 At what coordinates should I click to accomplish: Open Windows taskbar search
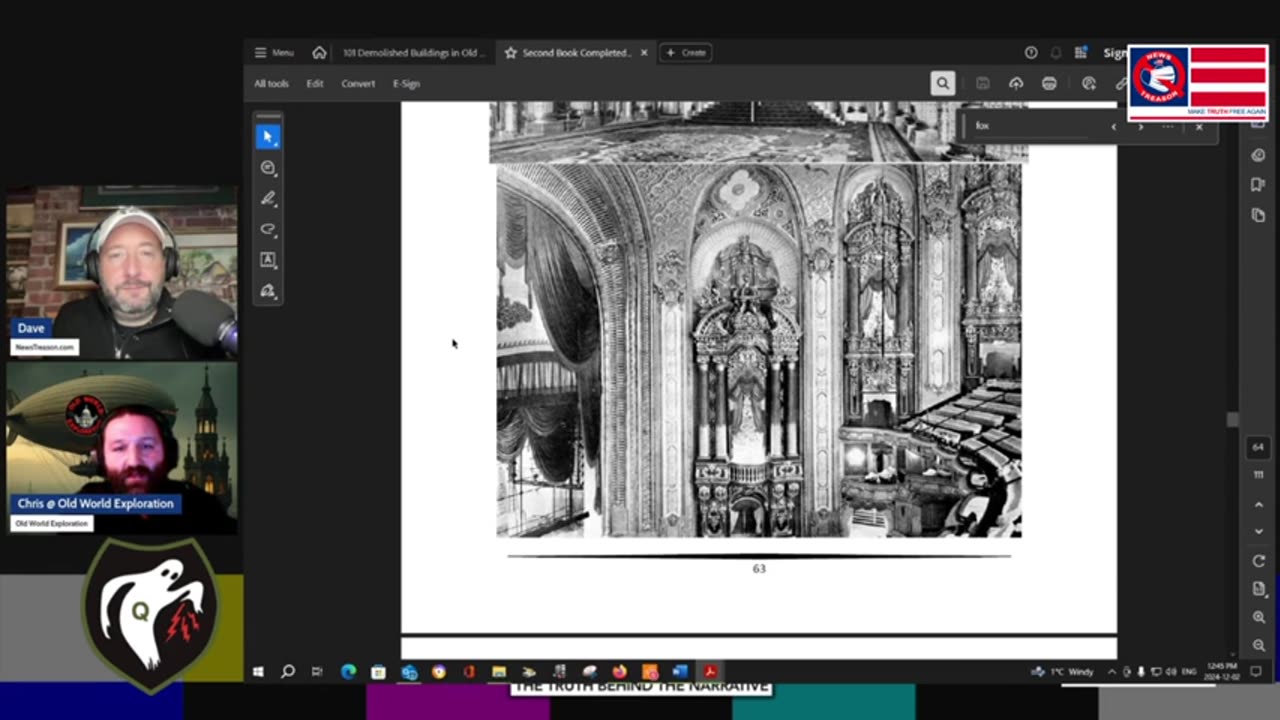288,672
